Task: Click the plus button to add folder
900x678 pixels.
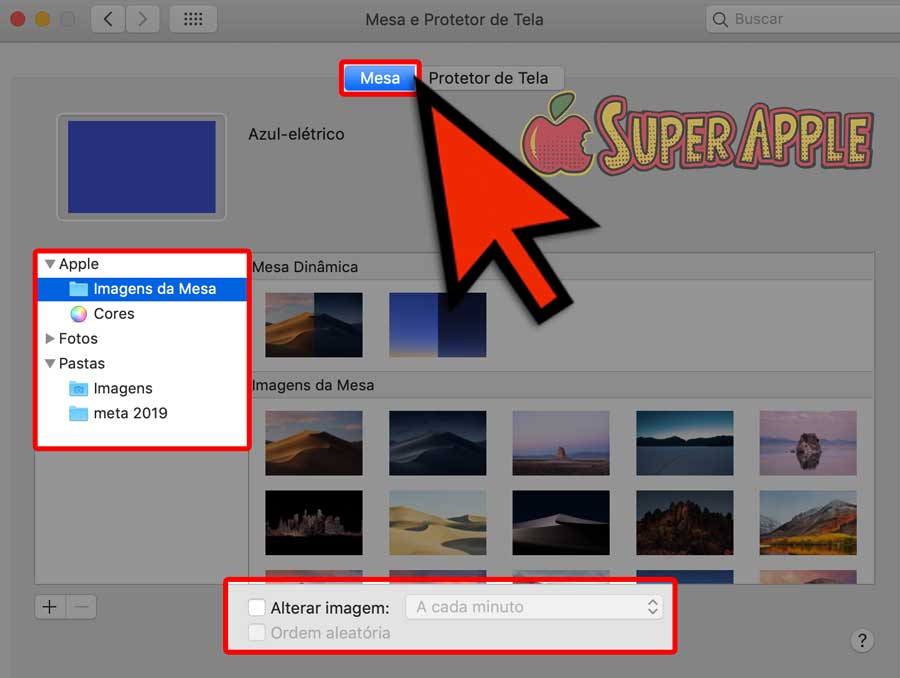Action: [x=49, y=606]
